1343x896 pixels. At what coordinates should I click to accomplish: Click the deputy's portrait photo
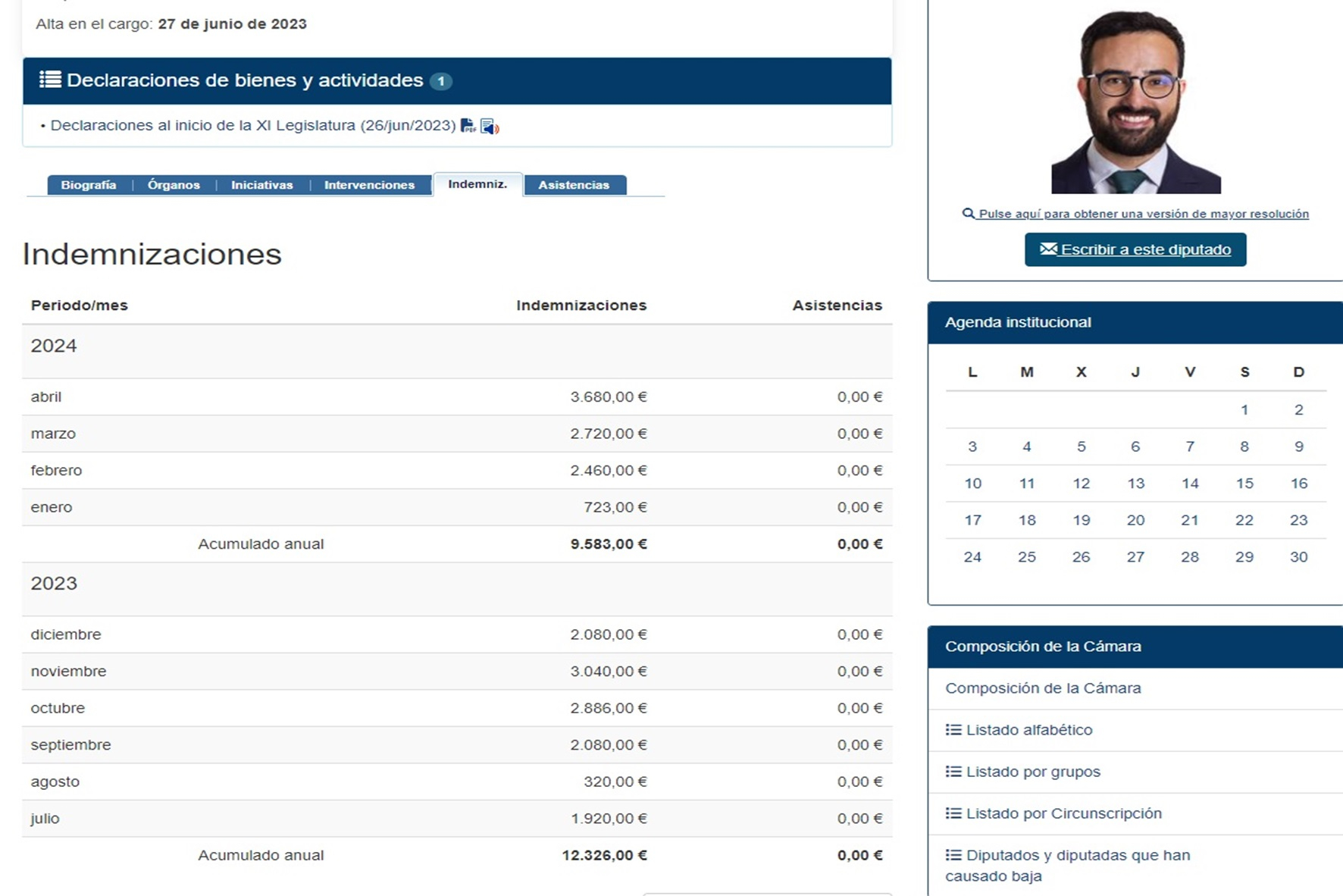pos(1135,102)
